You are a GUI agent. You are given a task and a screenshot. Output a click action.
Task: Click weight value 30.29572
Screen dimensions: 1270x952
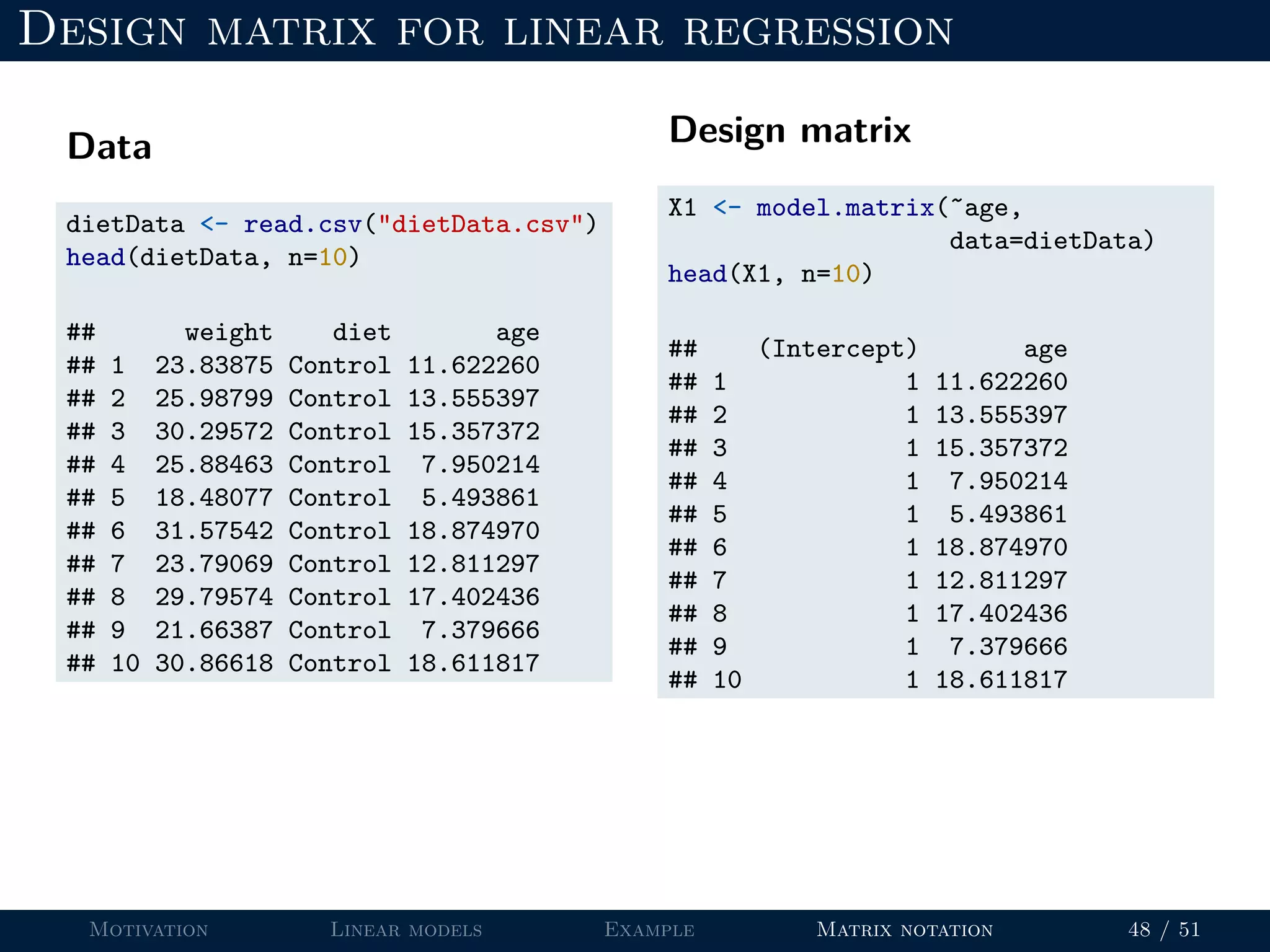[214, 432]
